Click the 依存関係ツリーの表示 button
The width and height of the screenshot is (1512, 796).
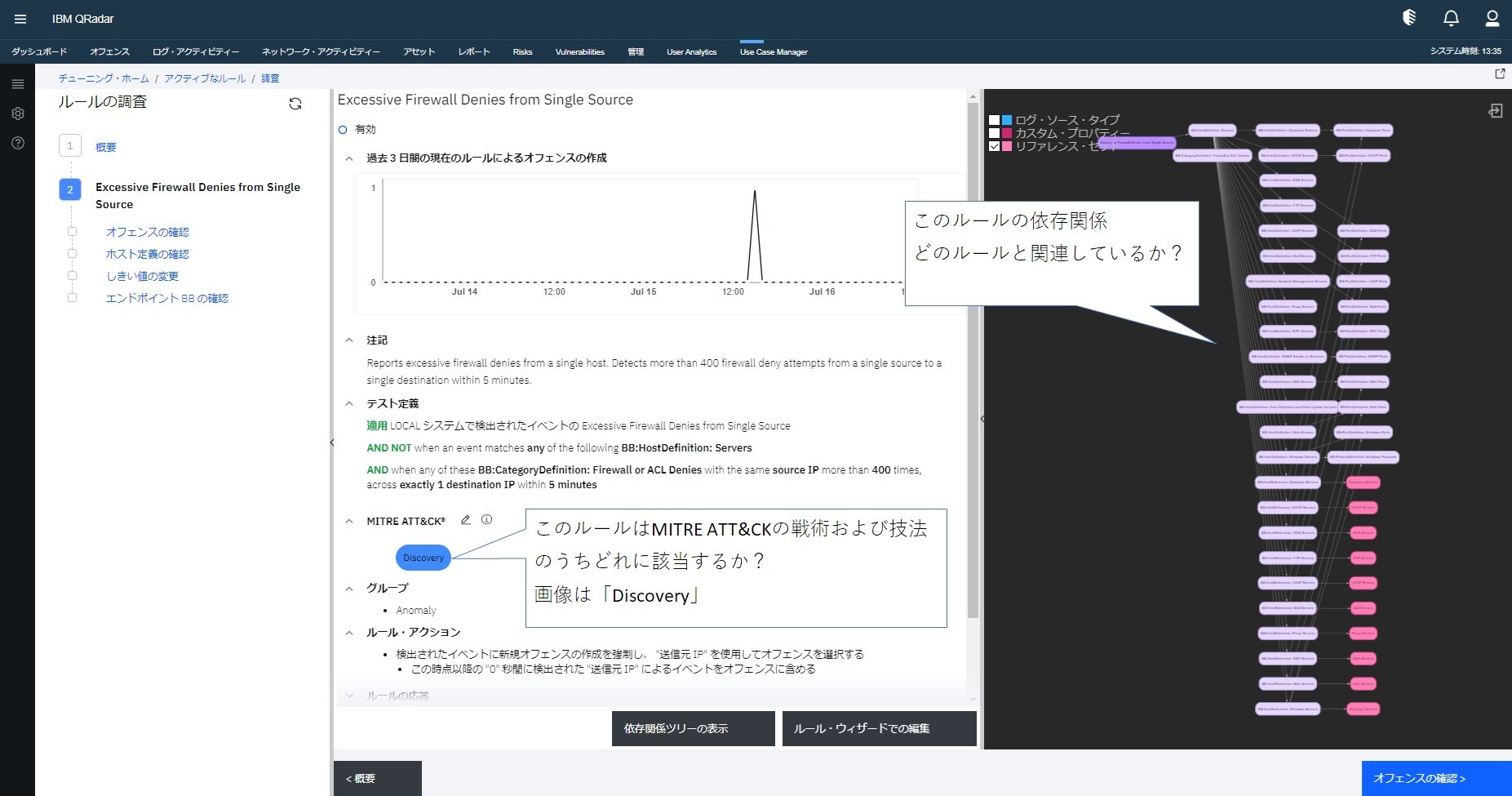(694, 728)
